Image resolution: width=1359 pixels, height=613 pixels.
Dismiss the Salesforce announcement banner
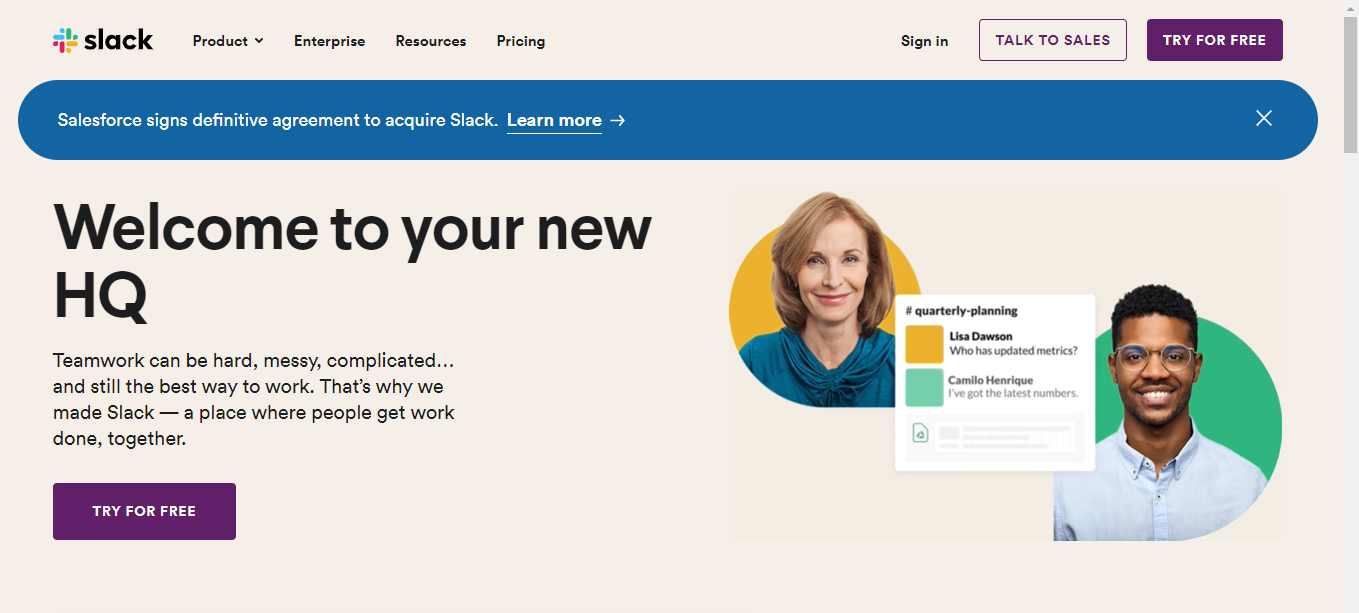(x=1264, y=118)
